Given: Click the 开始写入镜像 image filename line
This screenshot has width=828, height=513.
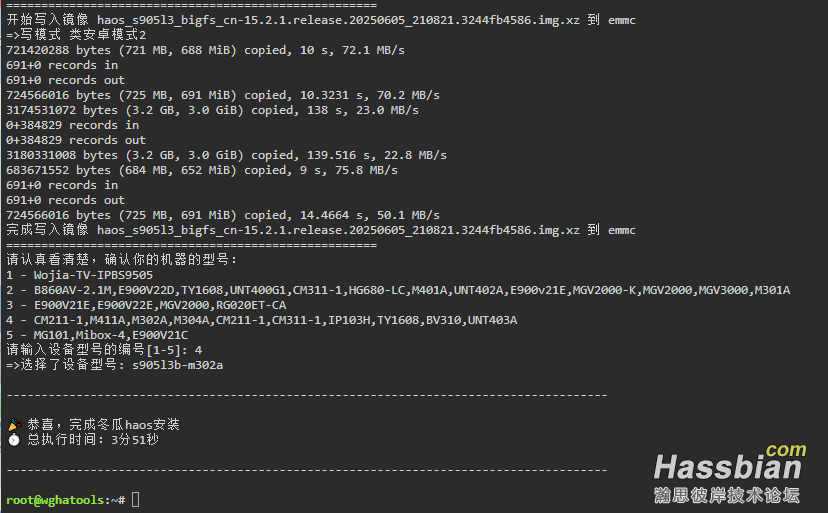Looking at the screenshot, I should tap(320, 20).
